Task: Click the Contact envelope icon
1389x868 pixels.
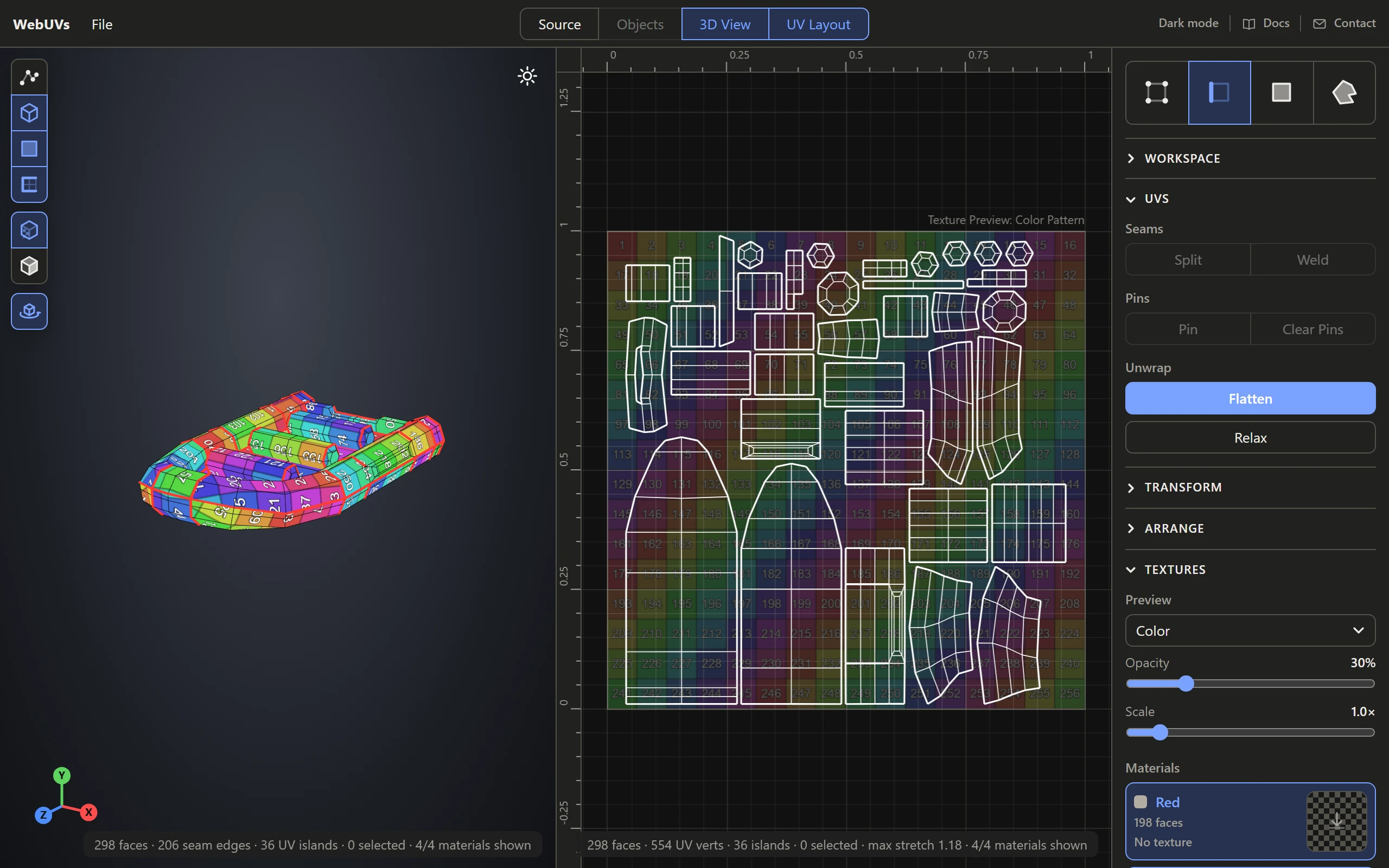Action: tap(1319, 23)
